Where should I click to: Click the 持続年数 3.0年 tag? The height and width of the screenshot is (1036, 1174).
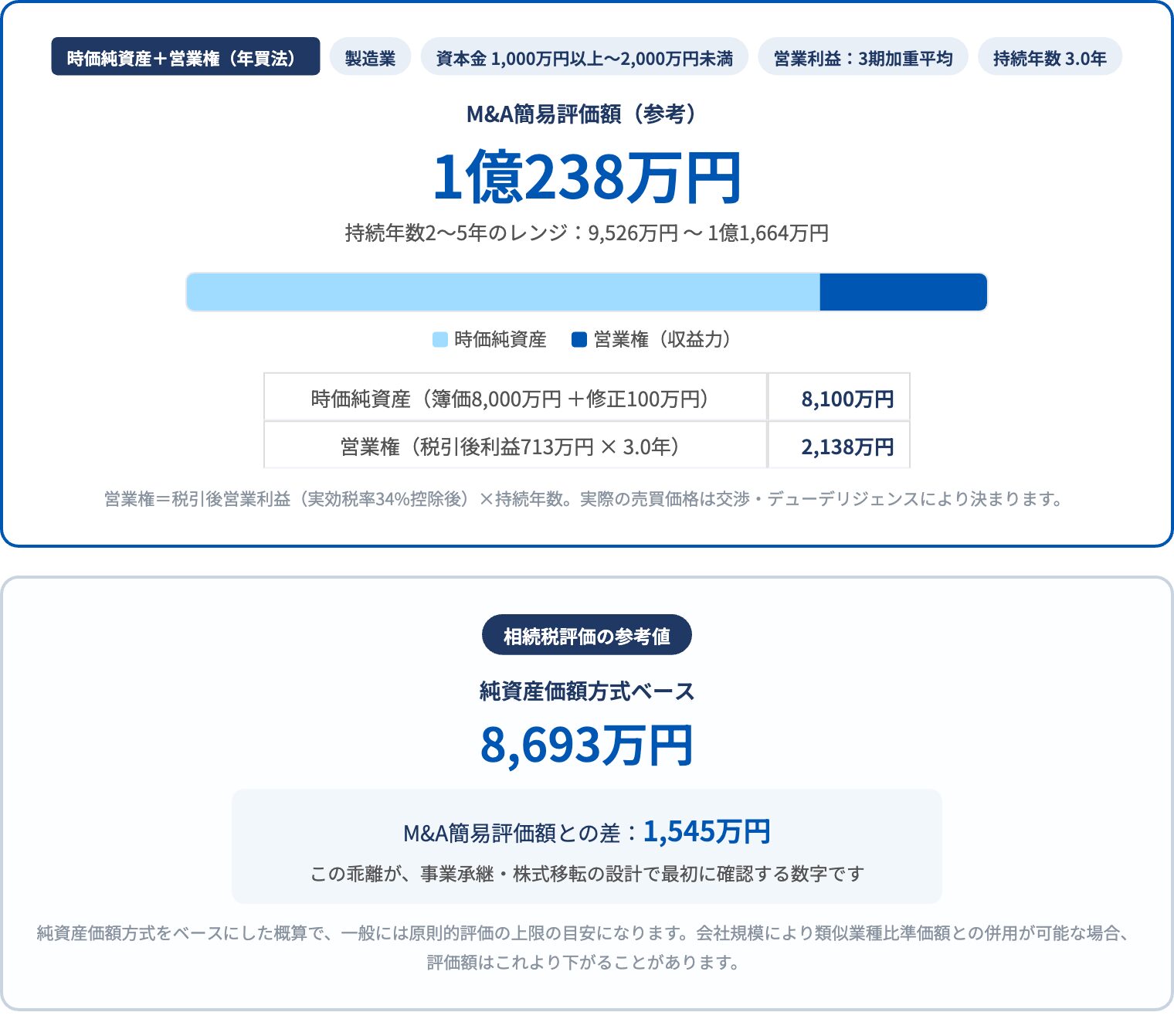point(1050,56)
